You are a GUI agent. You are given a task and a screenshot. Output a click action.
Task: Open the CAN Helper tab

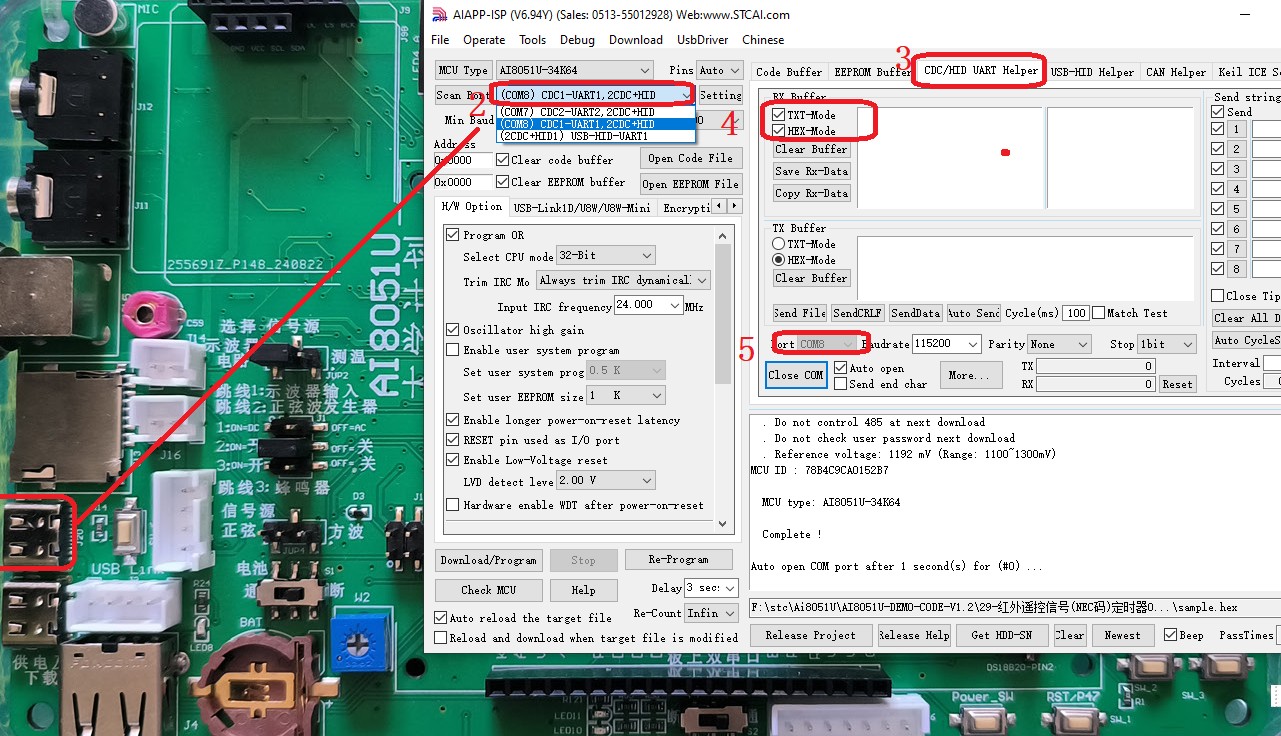click(x=1176, y=72)
